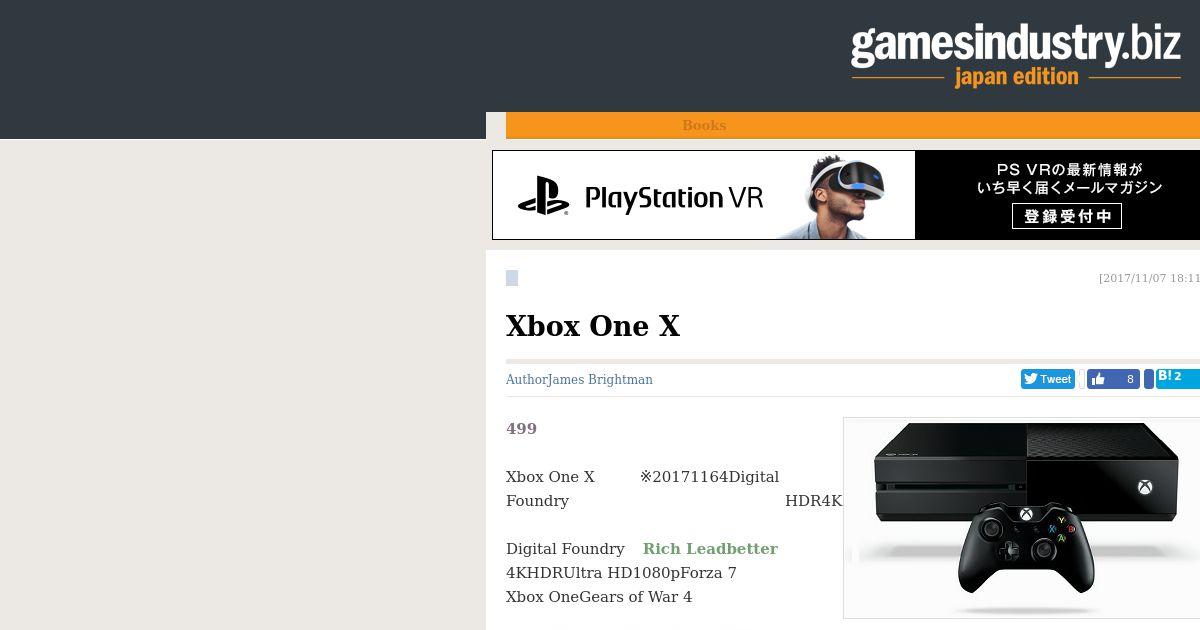Click the PlayStation VR banner ad text

point(674,198)
